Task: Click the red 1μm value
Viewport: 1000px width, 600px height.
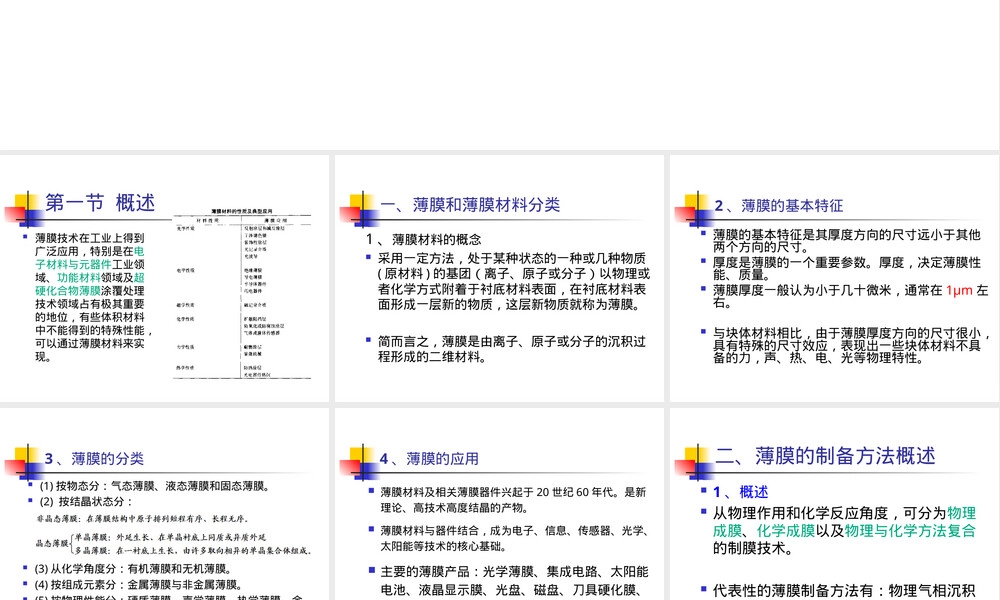Action: [x=959, y=291]
